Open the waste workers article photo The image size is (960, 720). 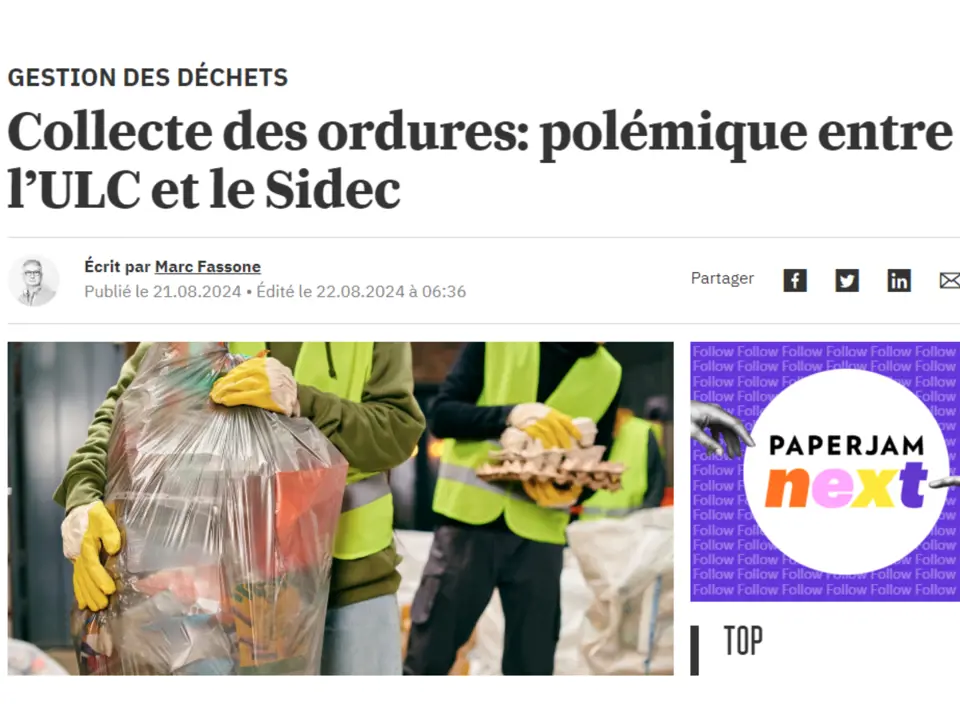click(x=340, y=508)
